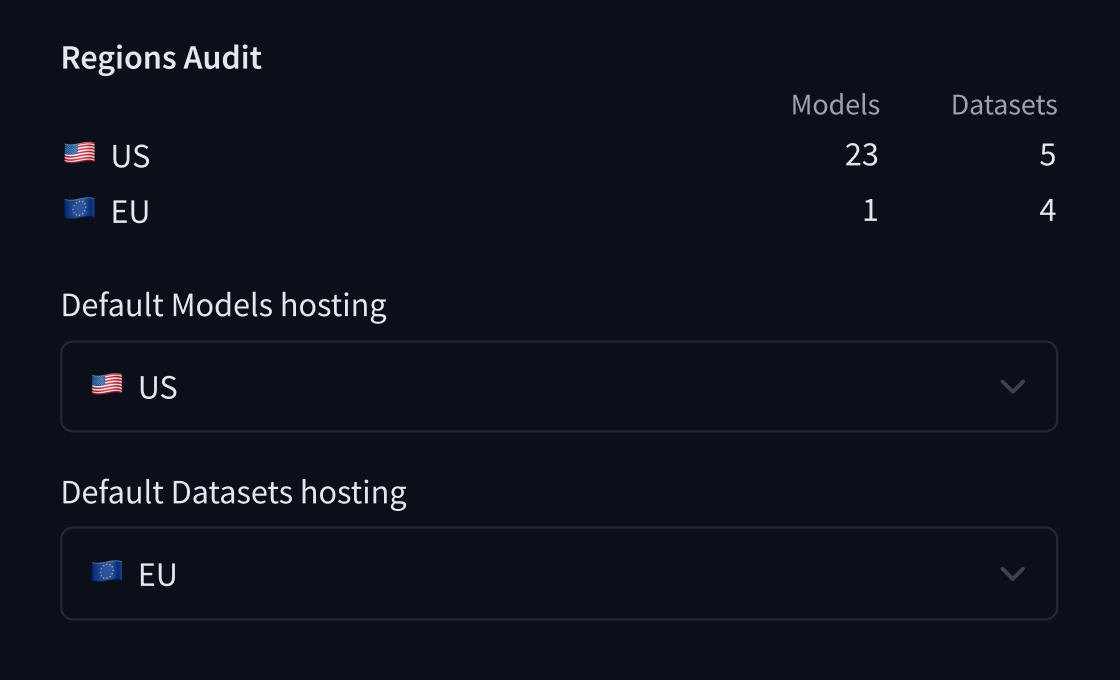Viewport: 1120px width, 680px height.
Task: Click the Models column header
Action: coord(835,105)
